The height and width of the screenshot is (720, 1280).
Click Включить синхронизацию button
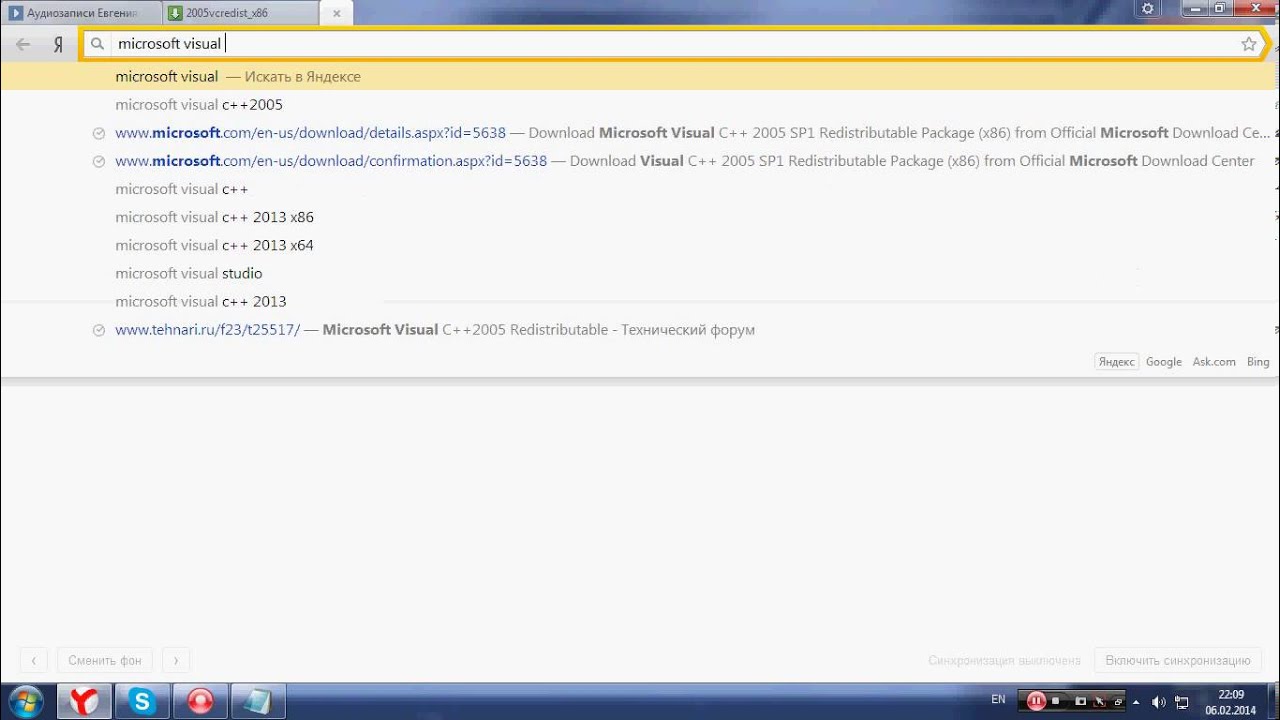(1177, 660)
